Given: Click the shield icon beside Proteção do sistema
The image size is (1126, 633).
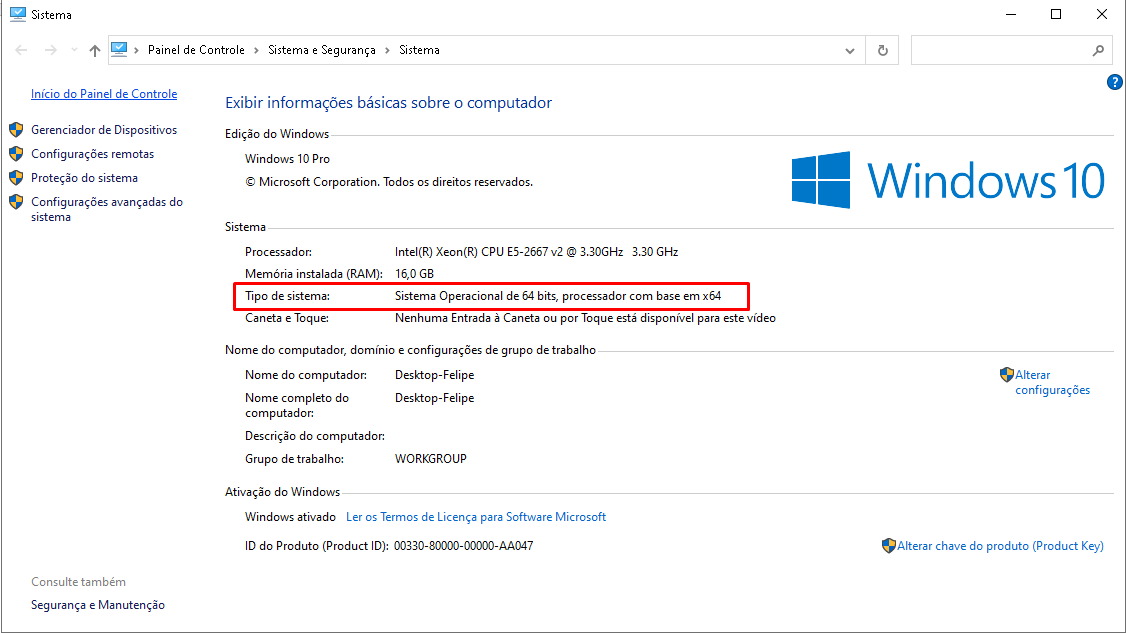Looking at the screenshot, I should pos(16,177).
